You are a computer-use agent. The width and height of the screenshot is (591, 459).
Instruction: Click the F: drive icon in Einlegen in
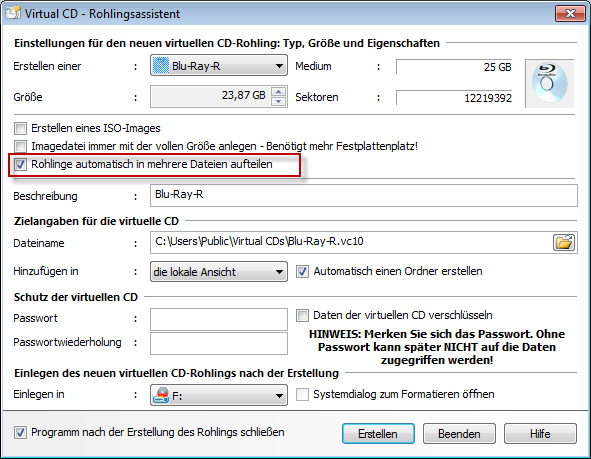pyautogui.click(x=161, y=395)
